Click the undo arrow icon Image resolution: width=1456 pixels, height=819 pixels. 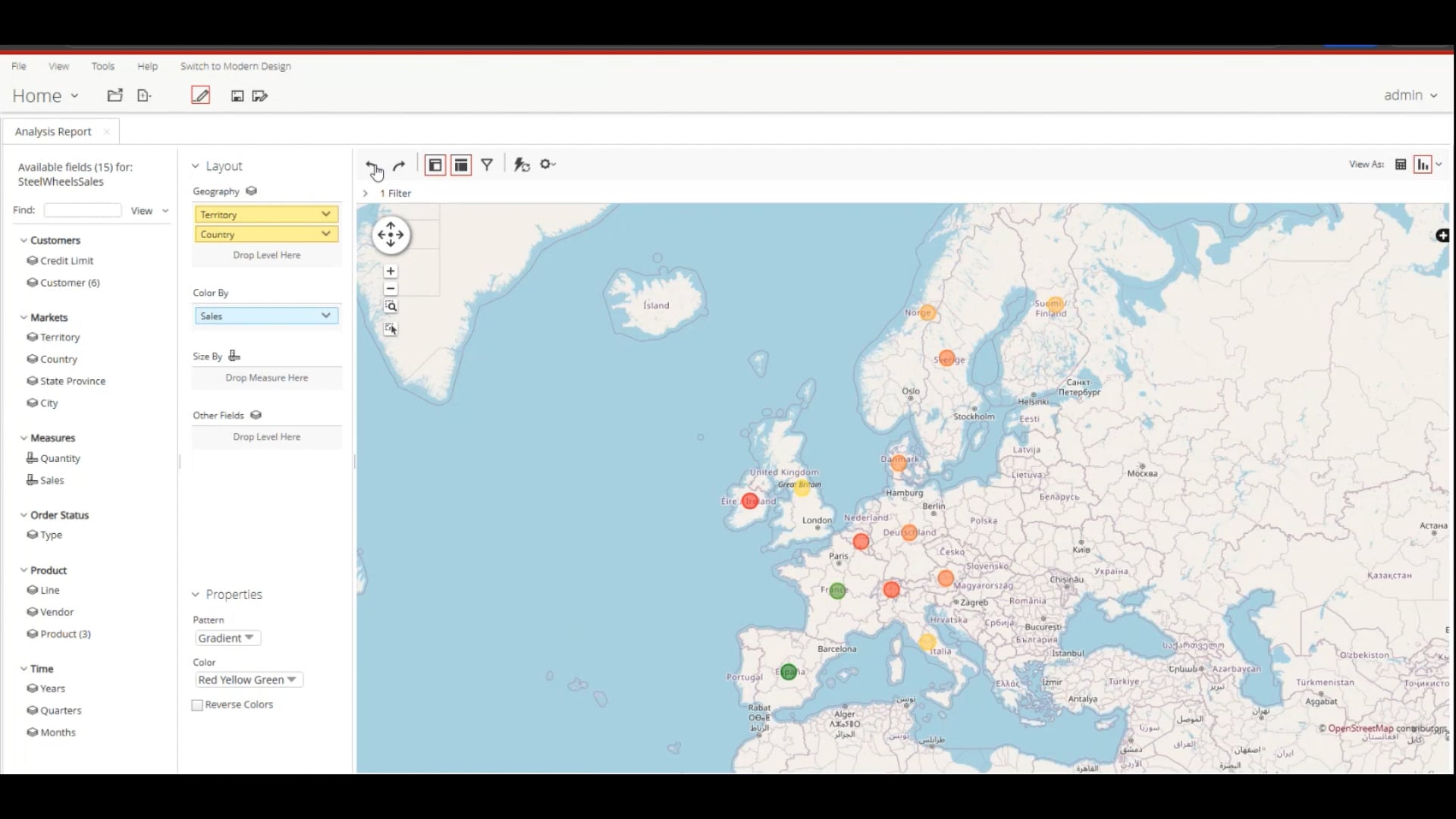click(x=372, y=165)
